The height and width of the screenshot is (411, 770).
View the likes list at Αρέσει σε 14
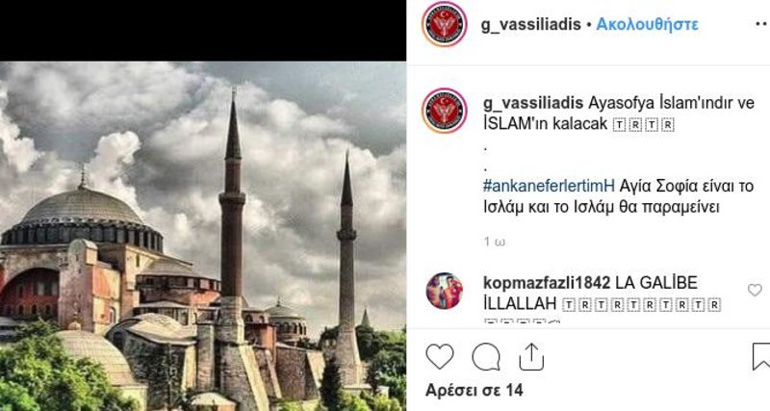[474, 390]
